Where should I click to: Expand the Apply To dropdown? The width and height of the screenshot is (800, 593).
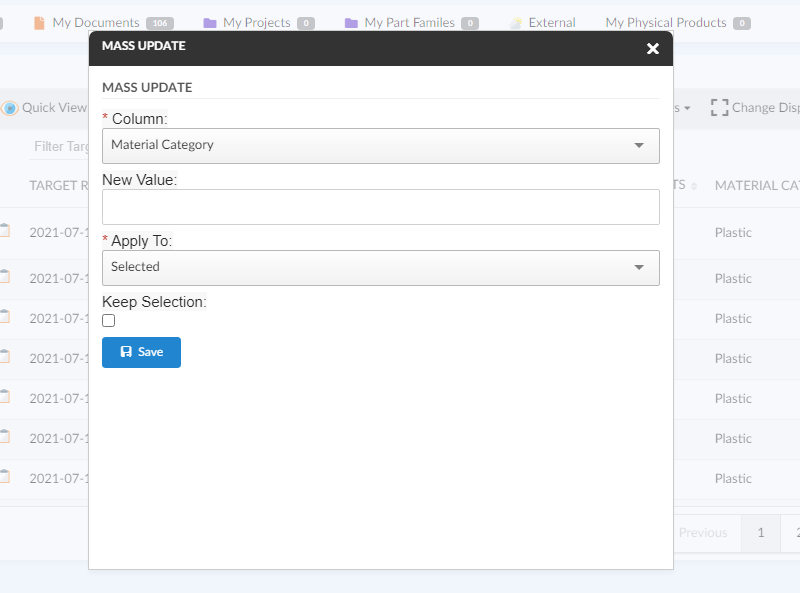tap(380, 268)
